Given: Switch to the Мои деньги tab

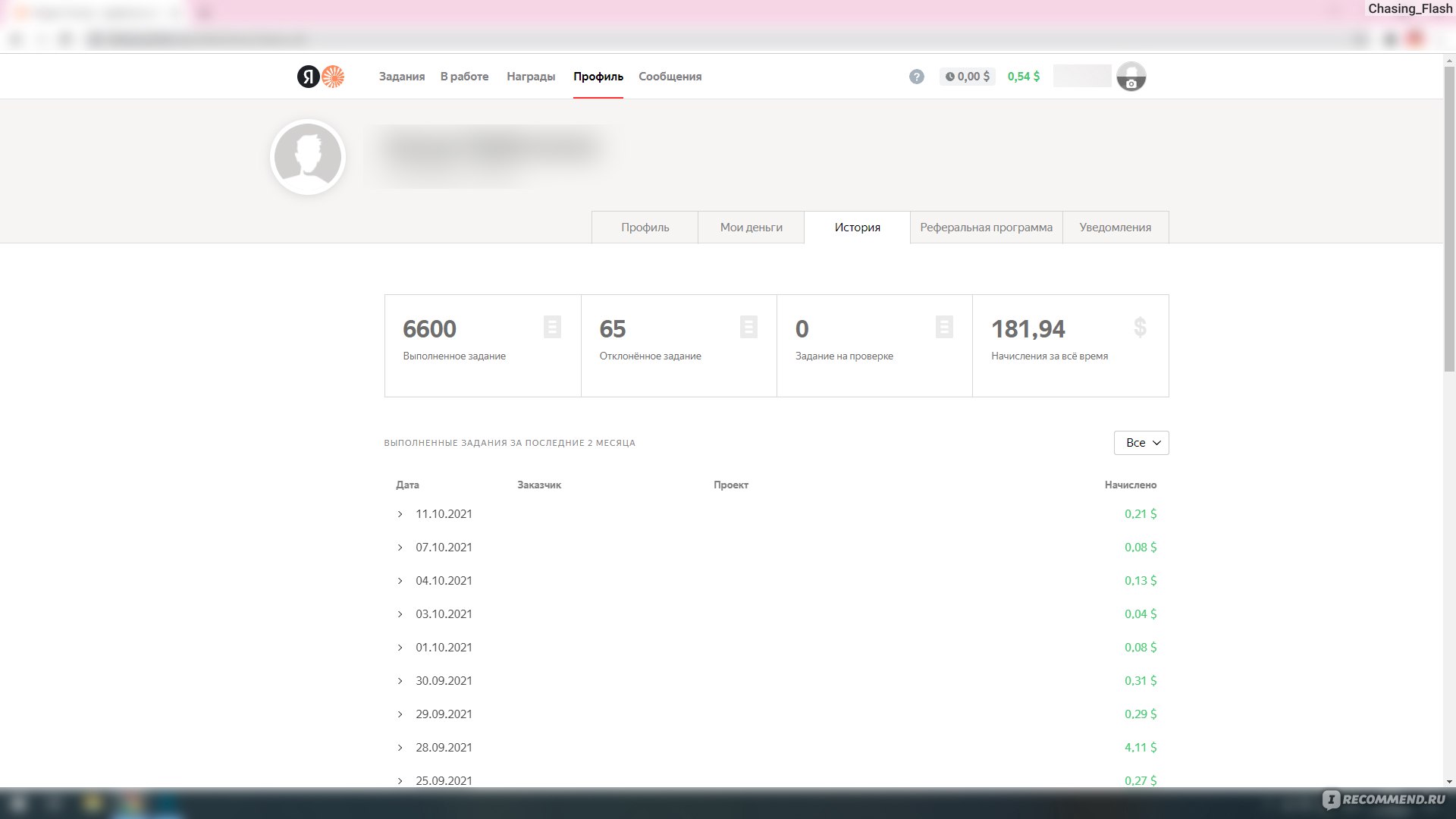Looking at the screenshot, I should point(751,227).
